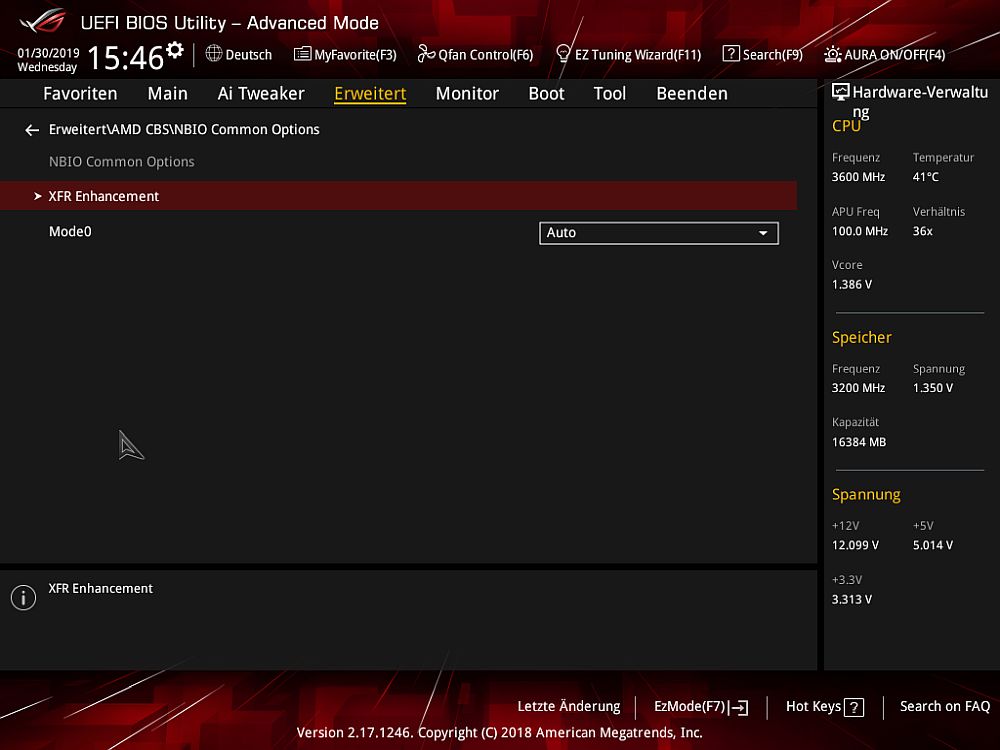Click the ROG logo
The height and width of the screenshot is (750, 1000).
(42, 22)
